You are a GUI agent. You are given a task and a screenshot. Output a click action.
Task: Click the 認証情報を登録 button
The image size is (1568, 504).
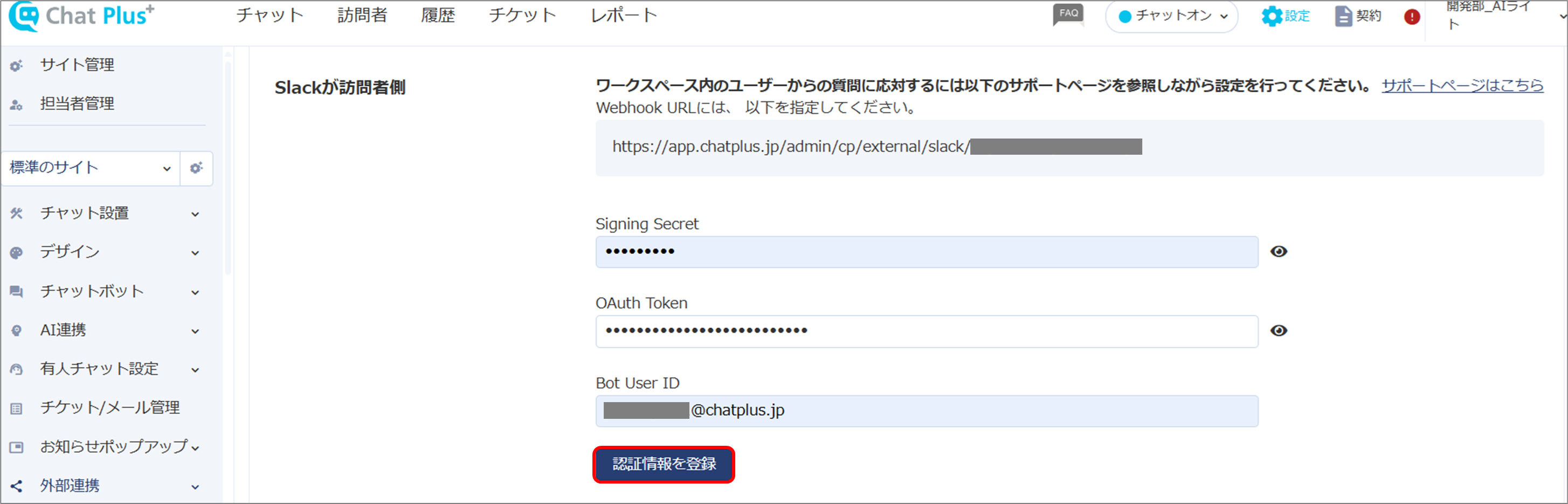tap(664, 465)
